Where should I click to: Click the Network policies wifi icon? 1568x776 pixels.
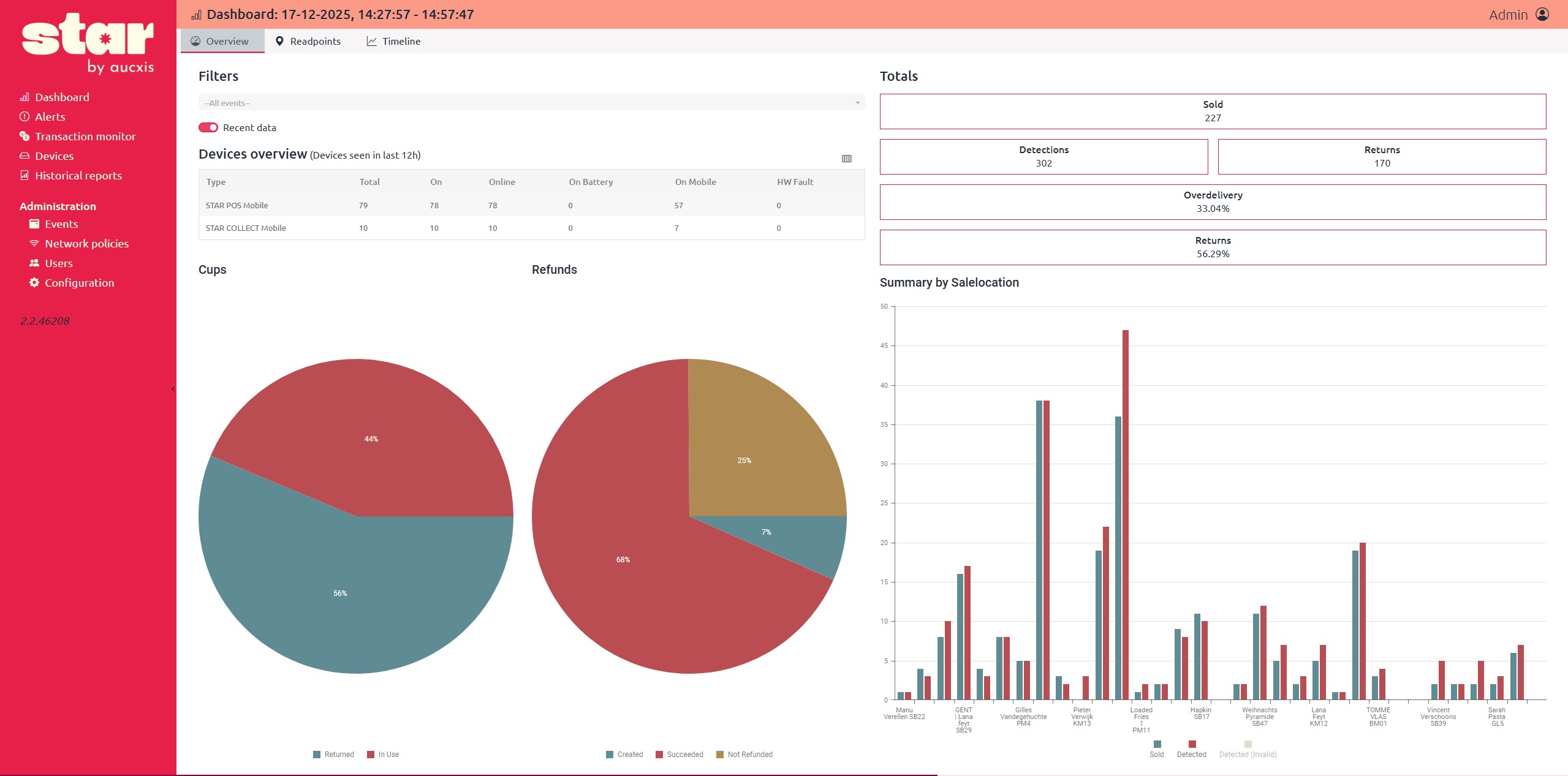tap(34, 243)
